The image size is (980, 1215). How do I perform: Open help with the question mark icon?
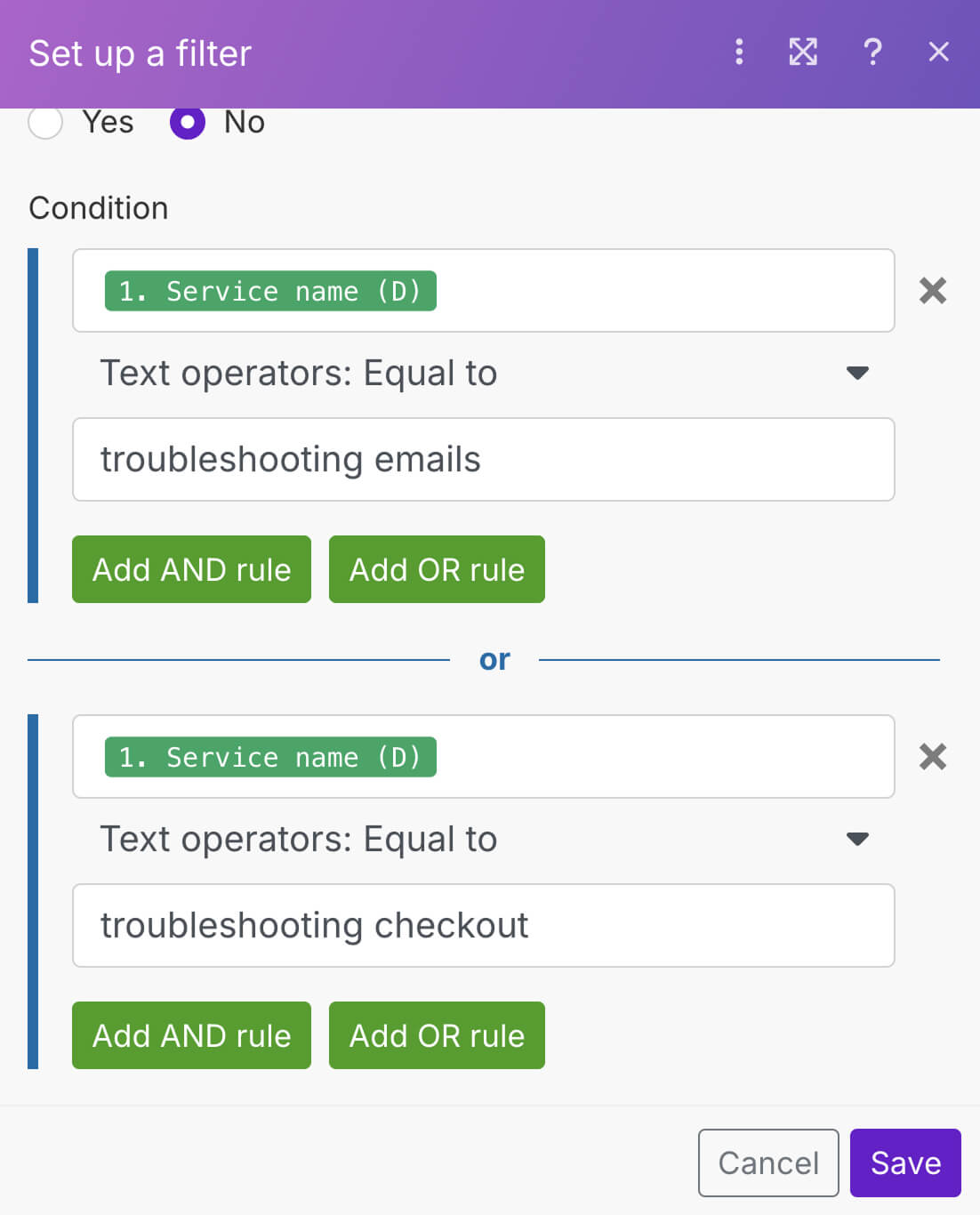pyautogui.click(x=872, y=52)
